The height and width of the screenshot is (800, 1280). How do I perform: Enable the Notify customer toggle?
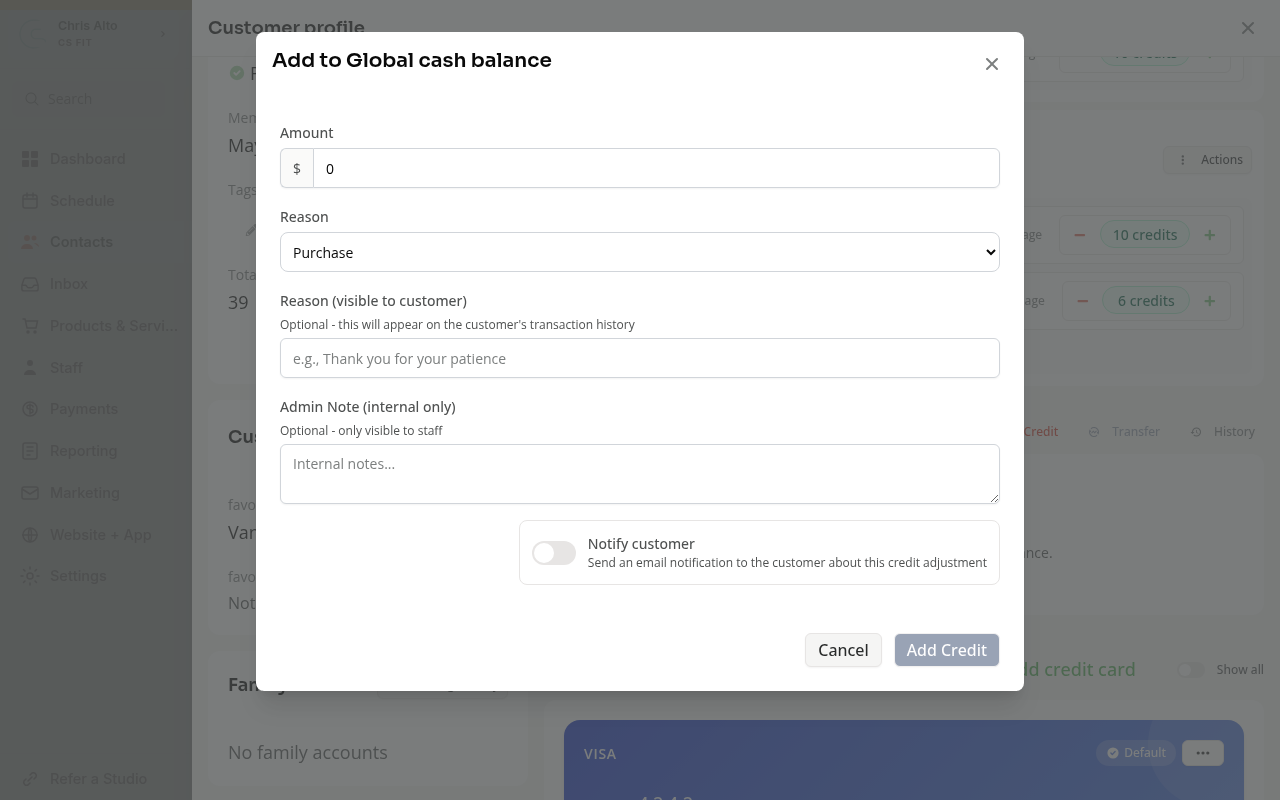click(554, 553)
